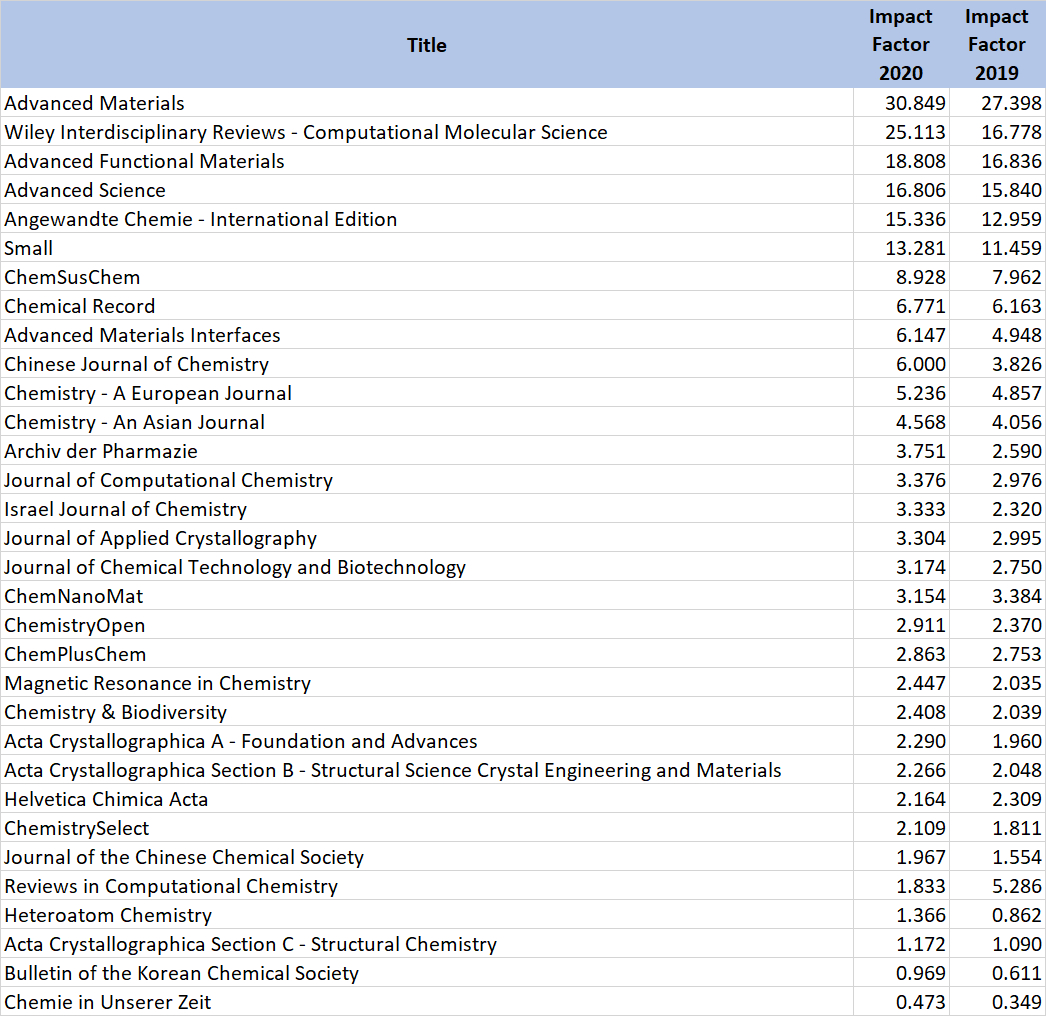1046x1016 pixels.
Task: Click the Impact Factor 2019 header
Action: [x=996, y=45]
